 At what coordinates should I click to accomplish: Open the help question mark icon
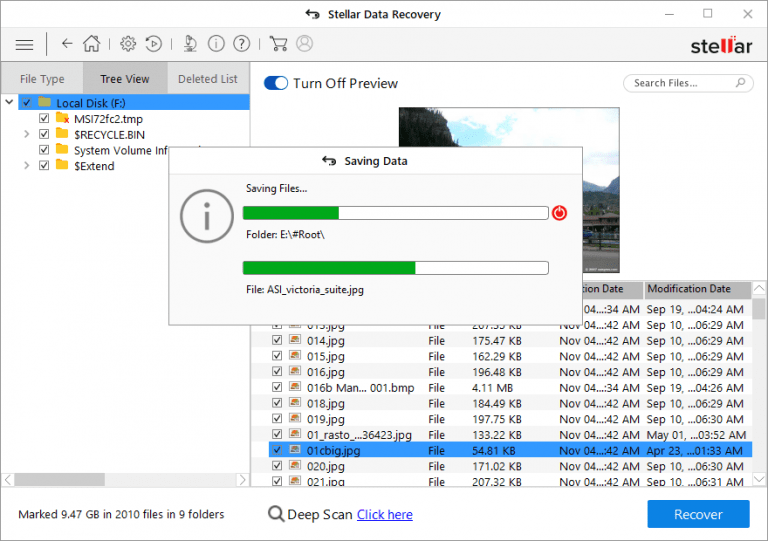pyautogui.click(x=241, y=44)
